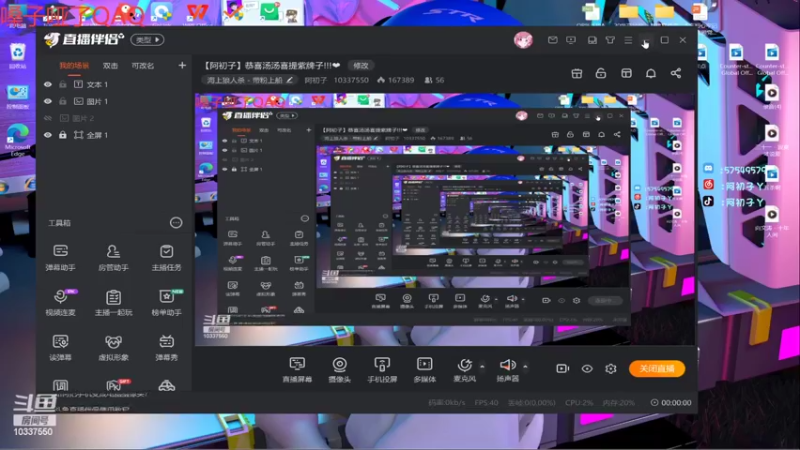800x450 pixels.
Task: Open the 房管助手 tool
Action: point(113,257)
